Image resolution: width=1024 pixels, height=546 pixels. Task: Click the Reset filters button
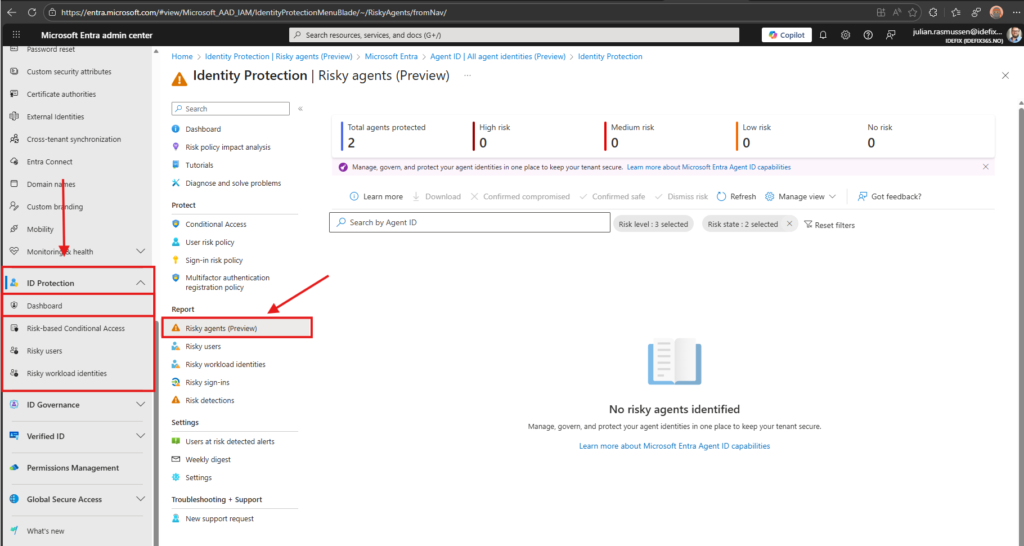coord(829,225)
